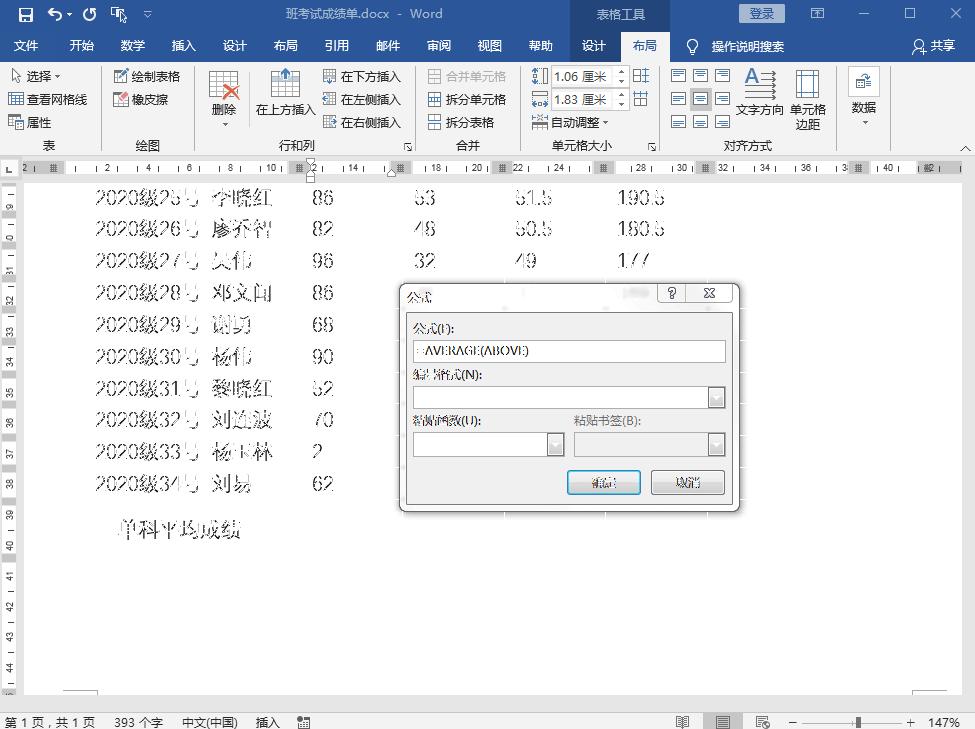Switch to the 开始 tab

pyautogui.click(x=81, y=45)
